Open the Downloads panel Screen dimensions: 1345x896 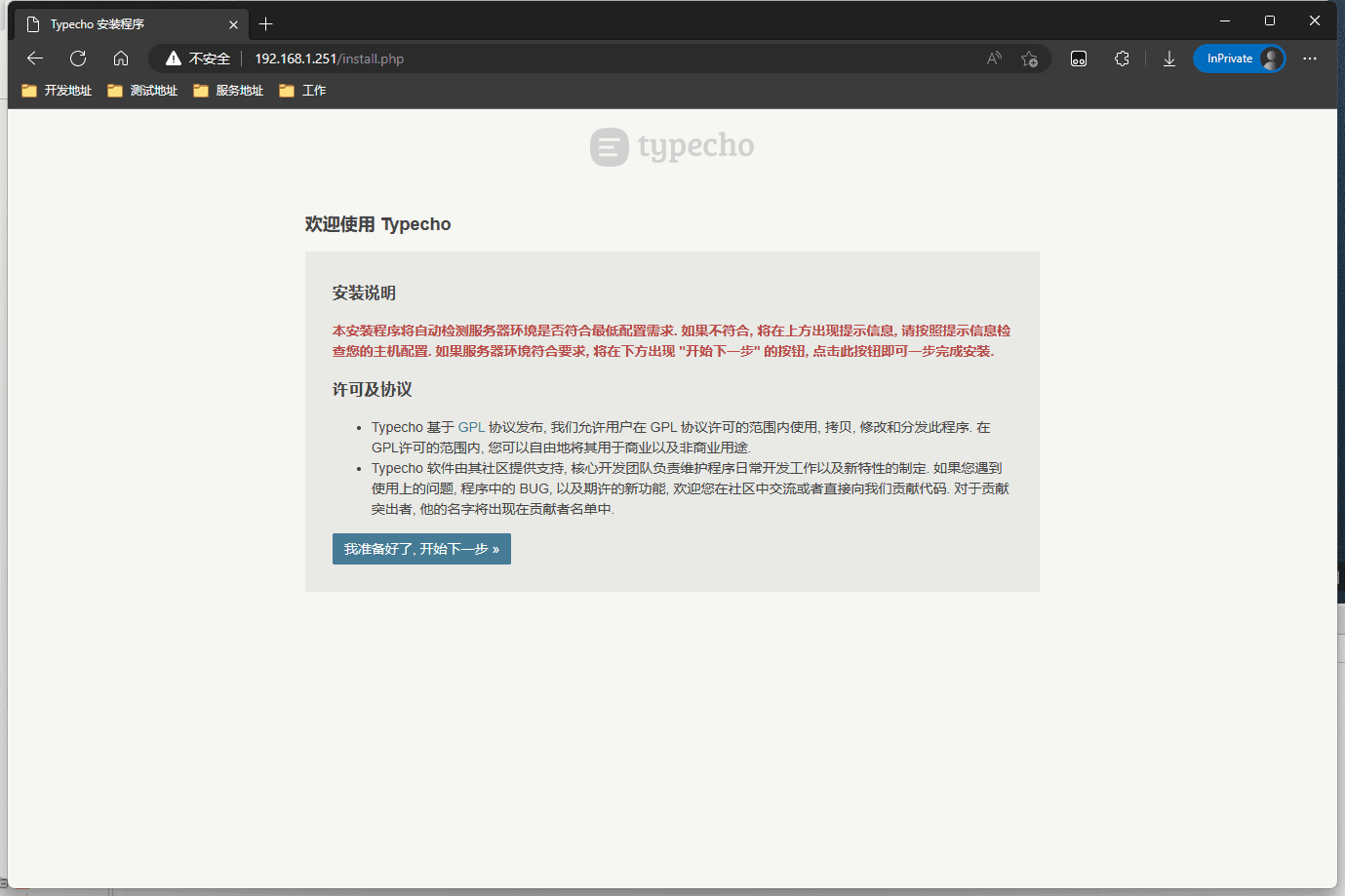click(x=1168, y=58)
